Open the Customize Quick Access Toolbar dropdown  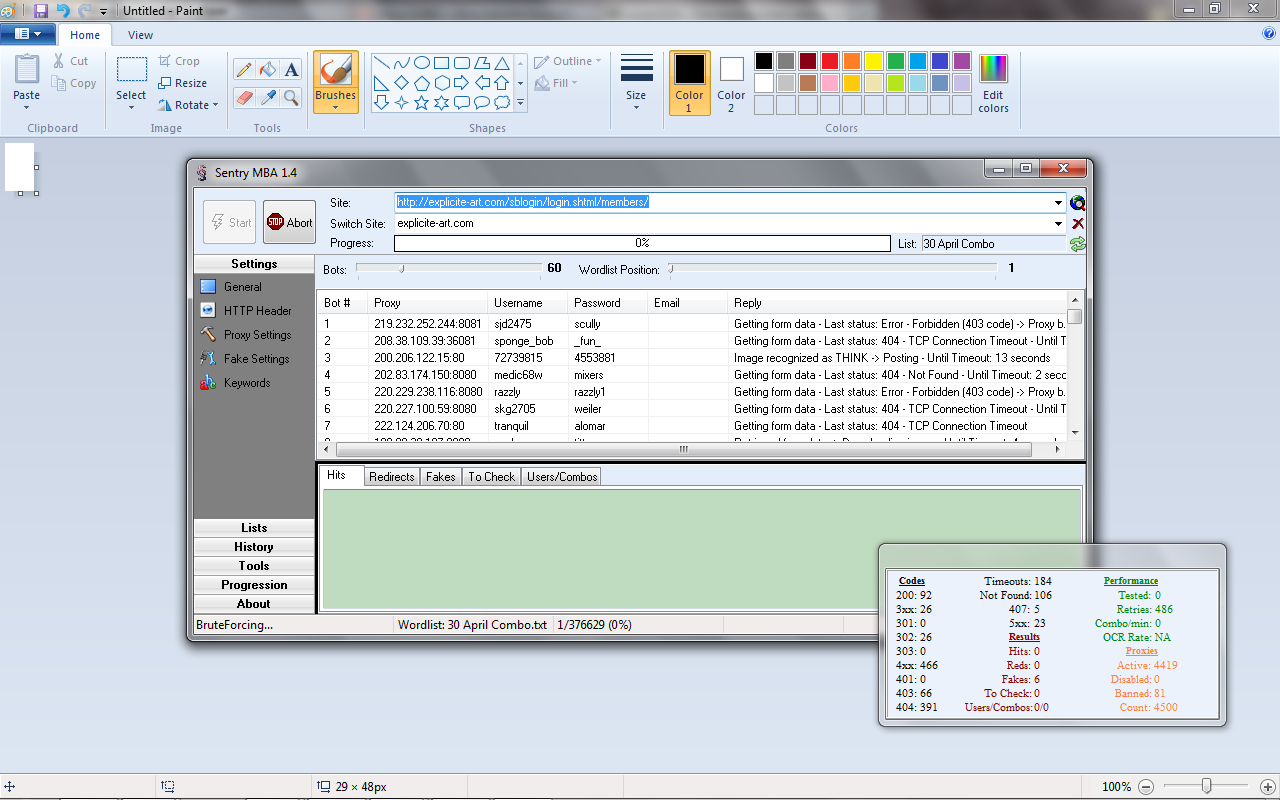point(103,11)
